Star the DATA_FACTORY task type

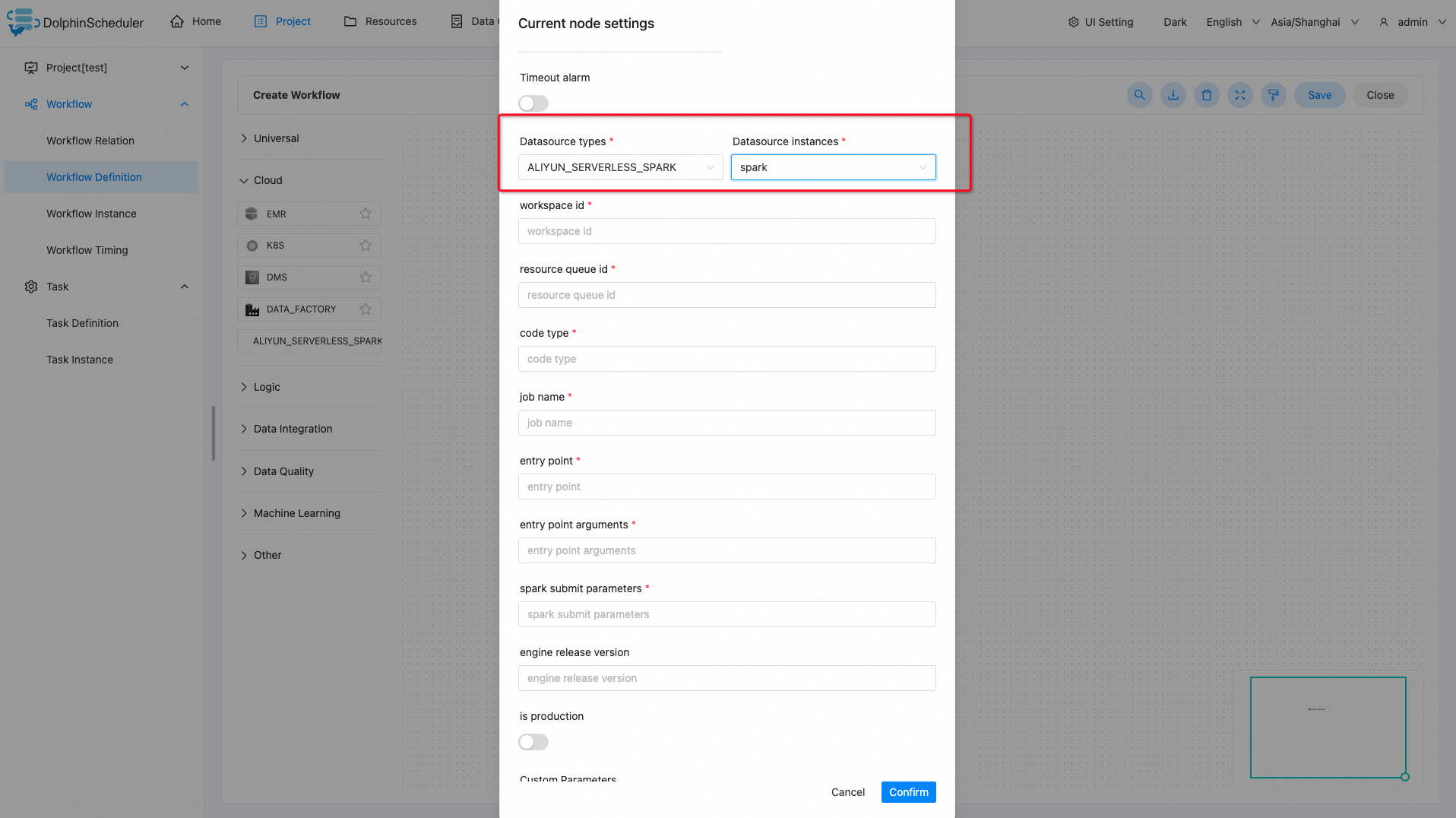(366, 309)
